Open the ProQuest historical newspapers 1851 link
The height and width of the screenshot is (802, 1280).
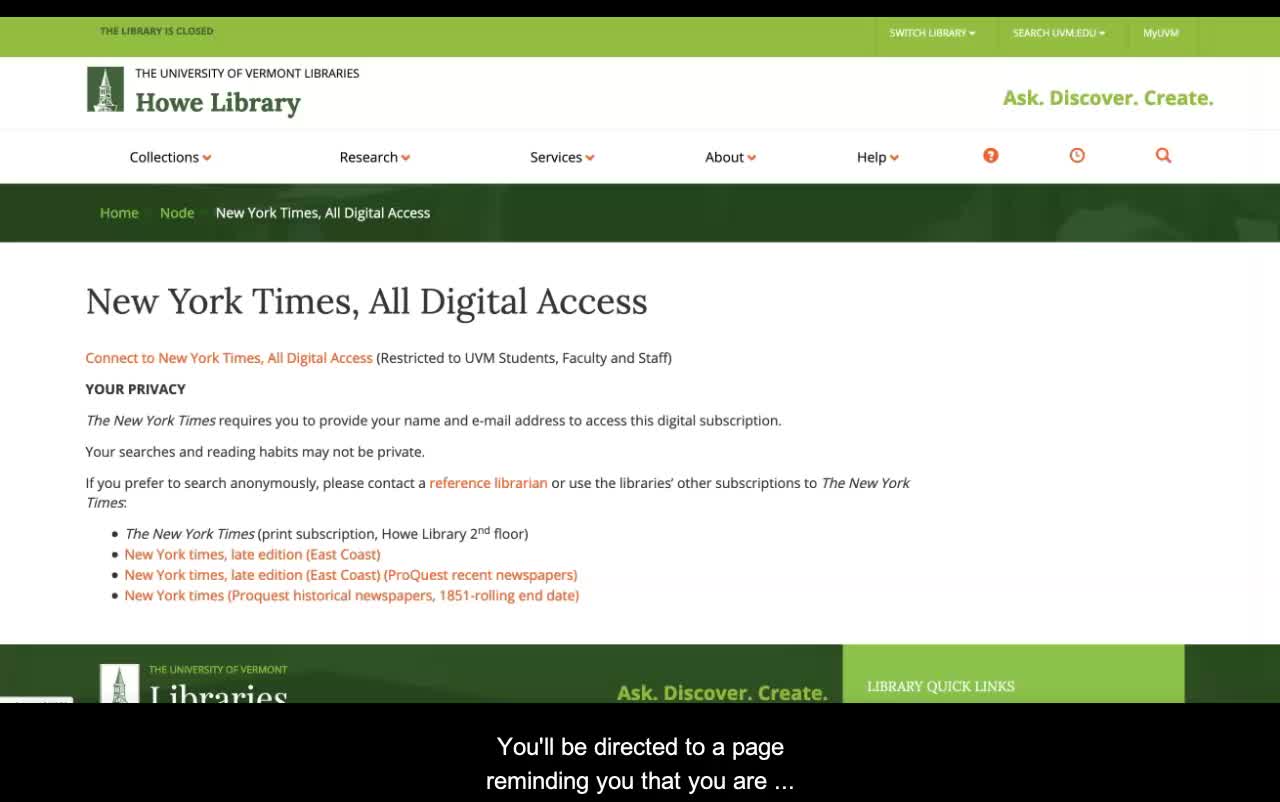[x=352, y=596]
